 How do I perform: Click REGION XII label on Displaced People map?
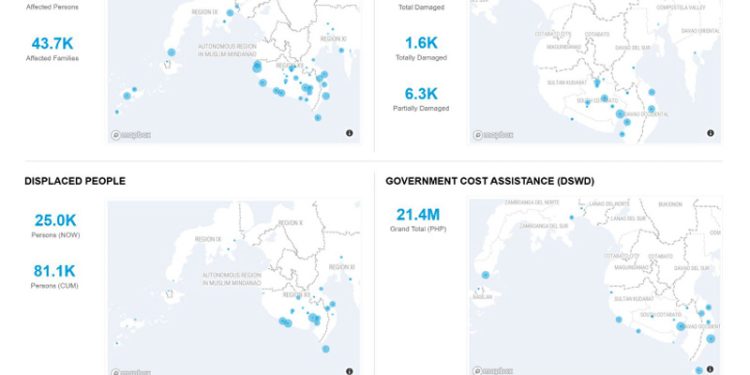point(297,295)
